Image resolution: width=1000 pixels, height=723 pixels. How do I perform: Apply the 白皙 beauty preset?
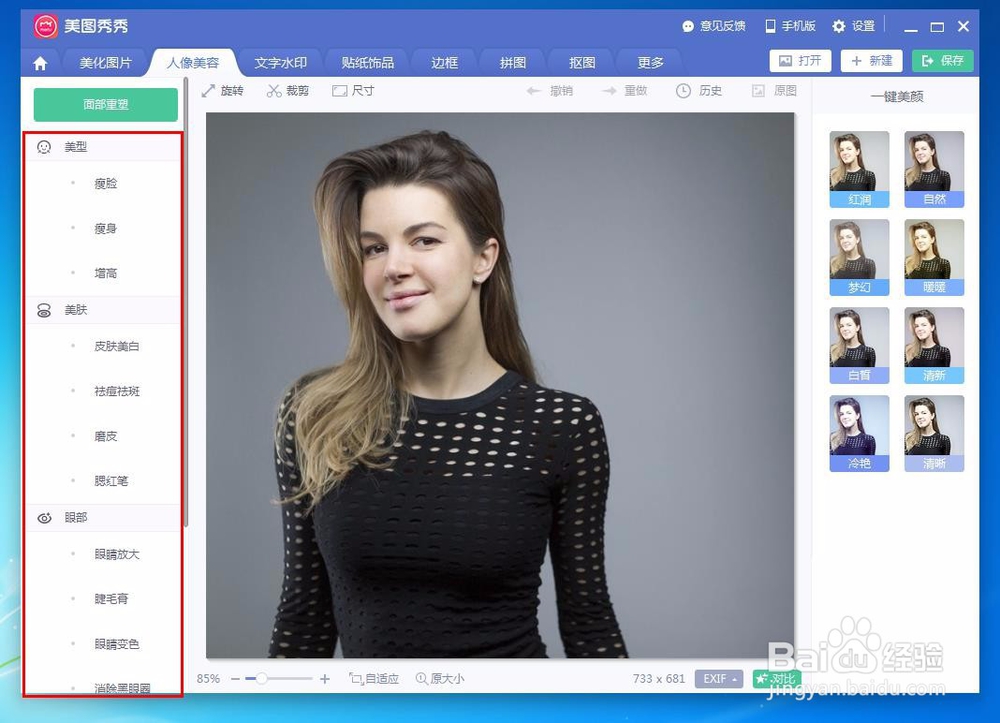point(859,346)
